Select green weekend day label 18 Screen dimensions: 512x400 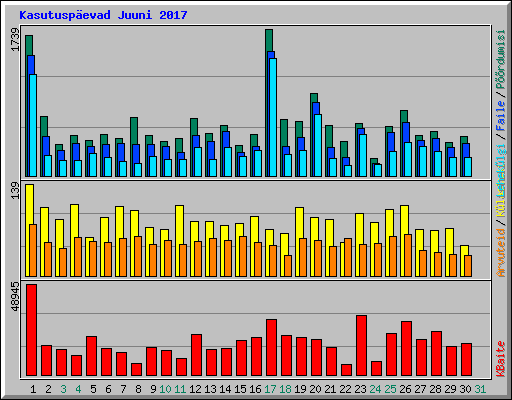point(285,389)
